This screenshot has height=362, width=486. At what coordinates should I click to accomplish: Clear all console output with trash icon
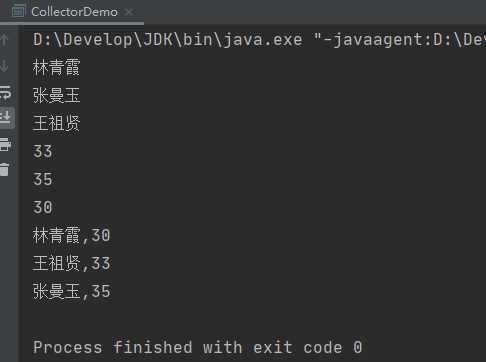[x=5, y=169]
